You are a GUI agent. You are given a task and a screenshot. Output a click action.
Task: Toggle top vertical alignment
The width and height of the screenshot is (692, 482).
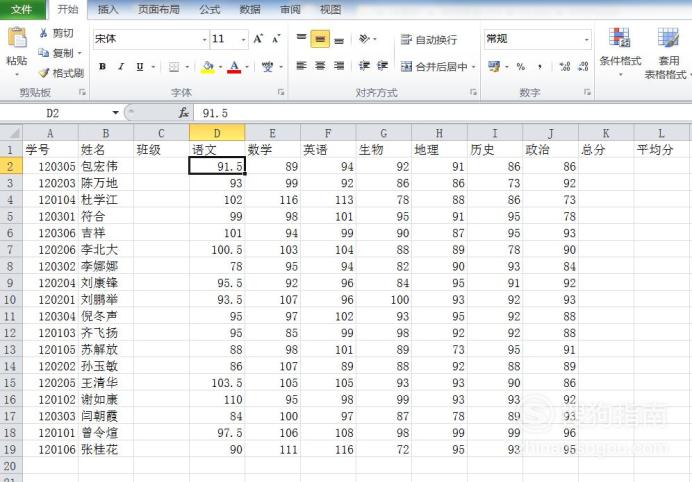(x=301, y=39)
